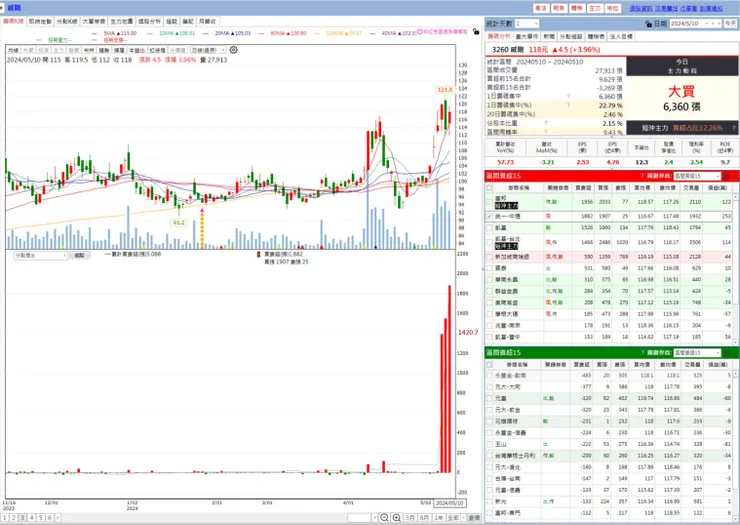
Task: Switch to 即時走勢 tab
Action: (x=40, y=21)
